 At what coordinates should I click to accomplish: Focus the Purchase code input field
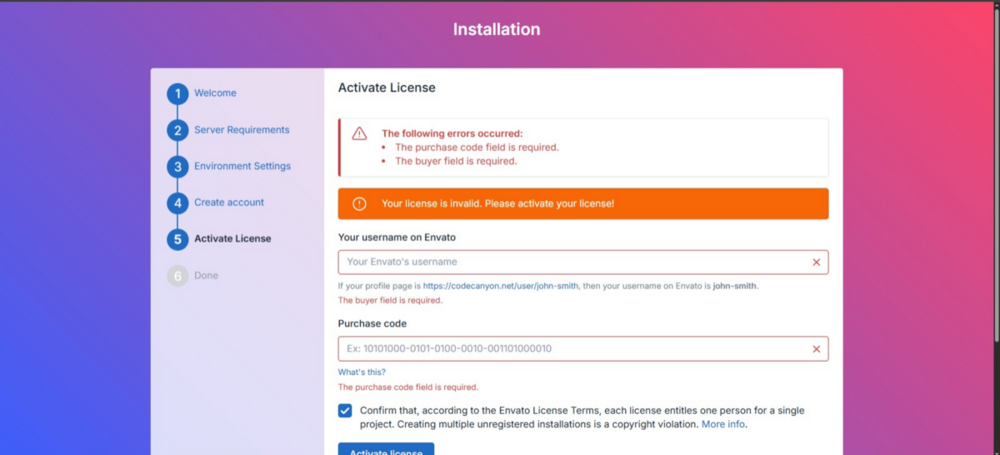(x=583, y=349)
